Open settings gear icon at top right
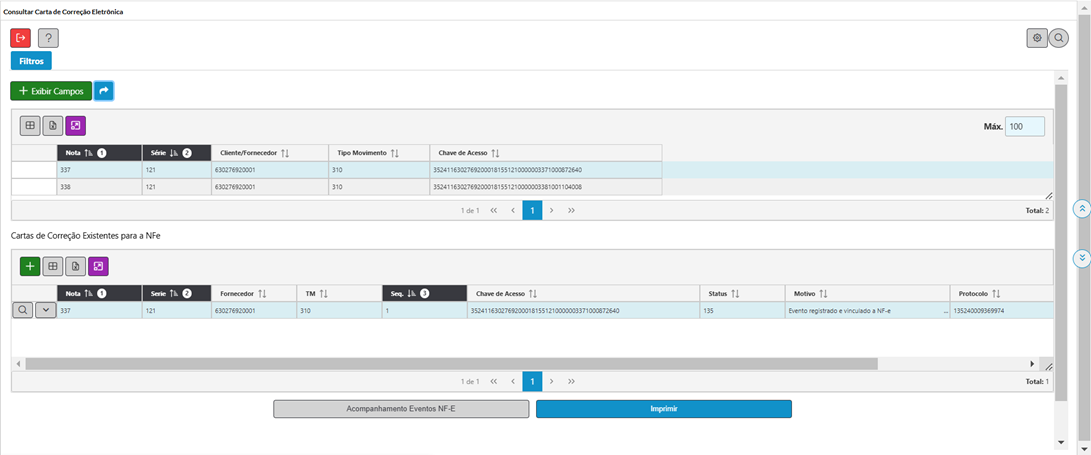The width and height of the screenshot is (1091, 455). pos(1037,38)
